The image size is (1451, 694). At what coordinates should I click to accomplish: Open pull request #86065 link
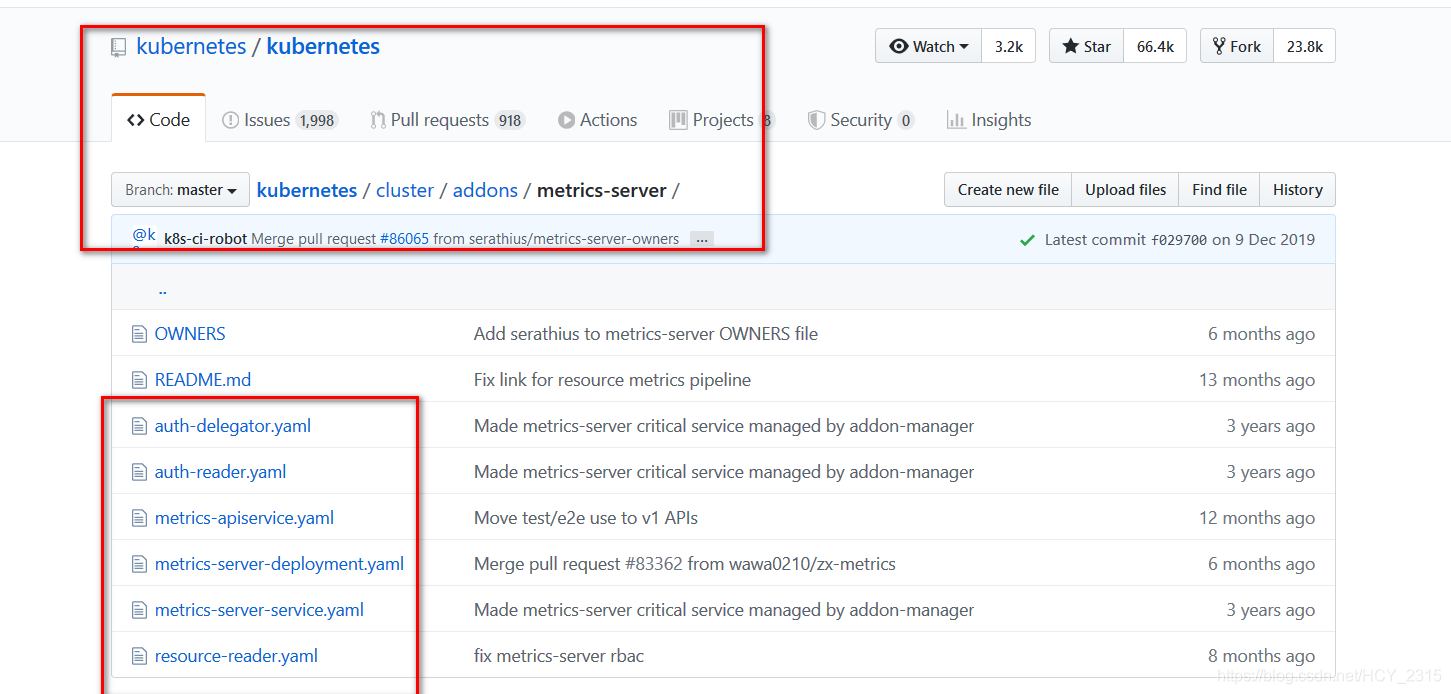pyautogui.click(x=404, y=239)
